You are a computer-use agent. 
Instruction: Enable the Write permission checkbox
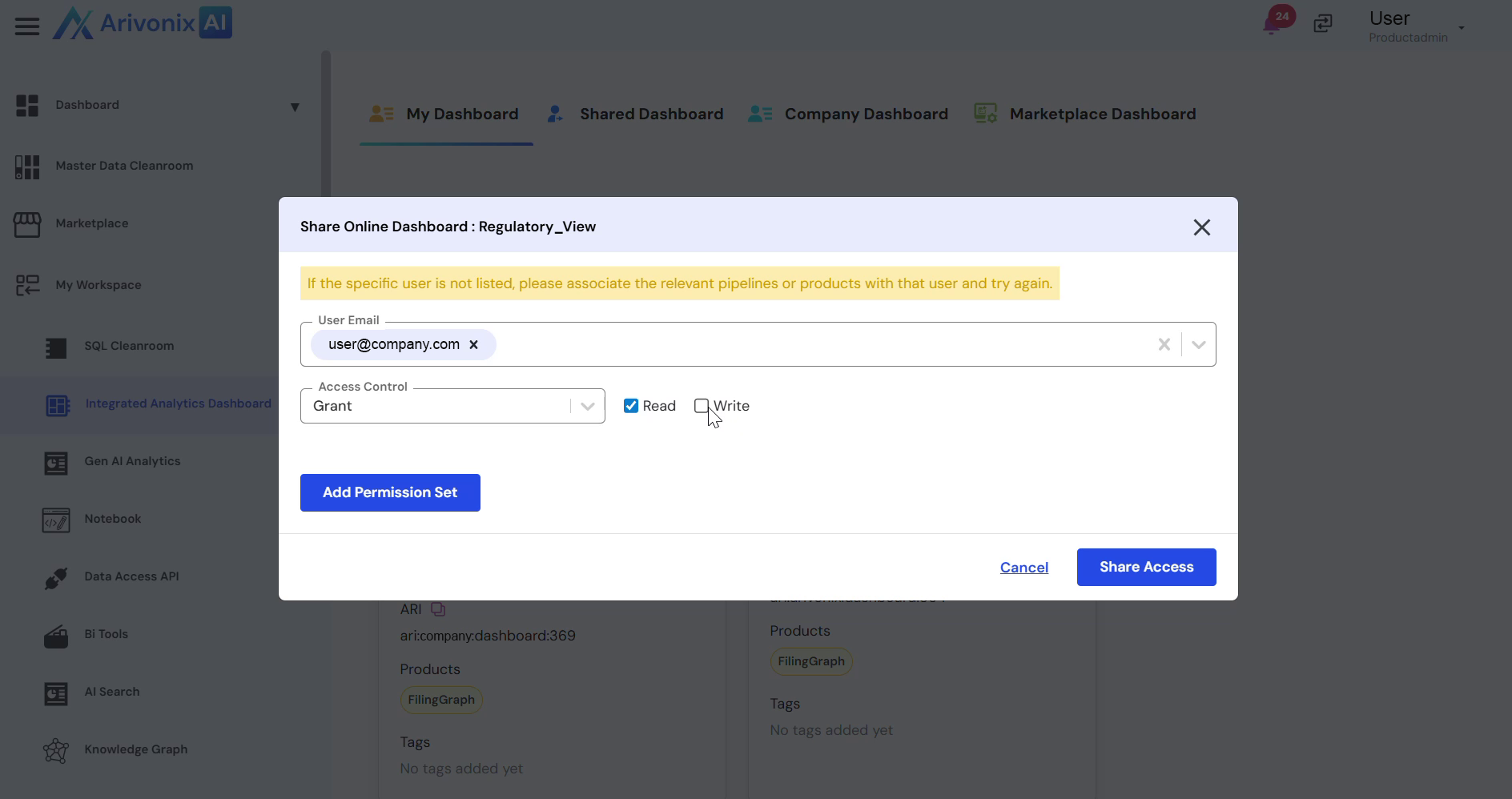point(702,406)
